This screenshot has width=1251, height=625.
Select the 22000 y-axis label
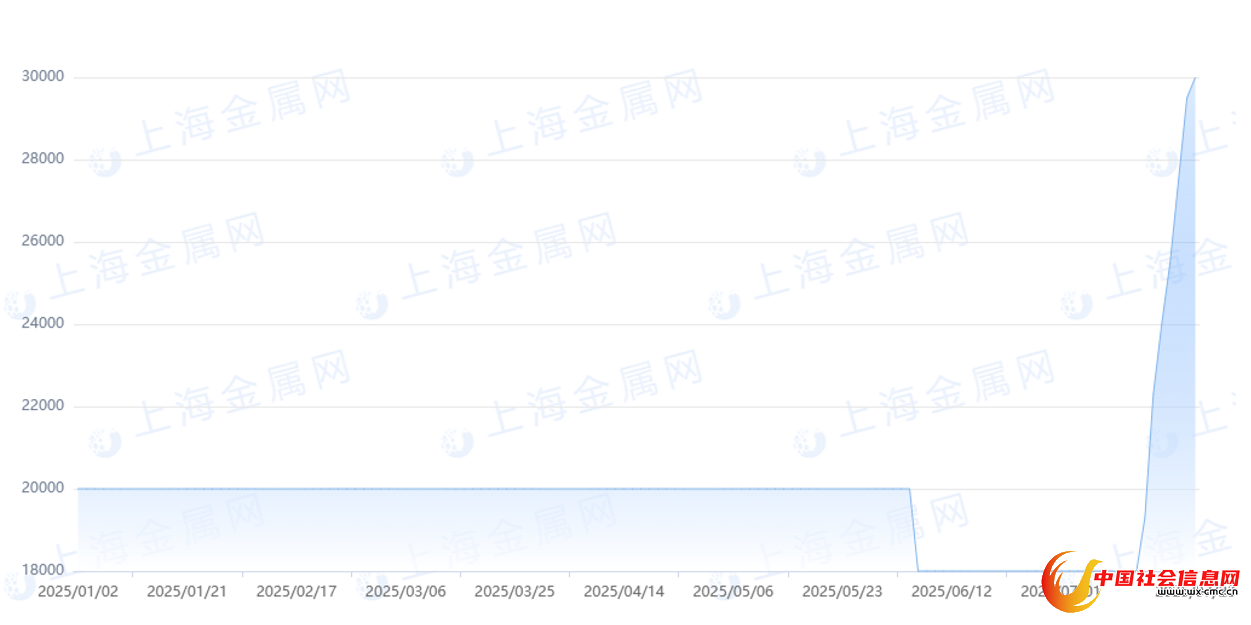43,406
